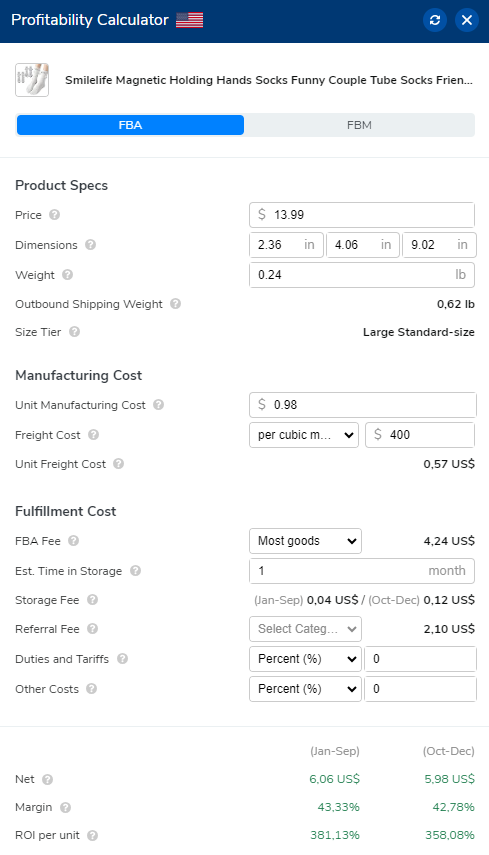Expand the FBA Fee Most goods dropdown
Viewport: 489px width, 855px height.
coord(305,541)
